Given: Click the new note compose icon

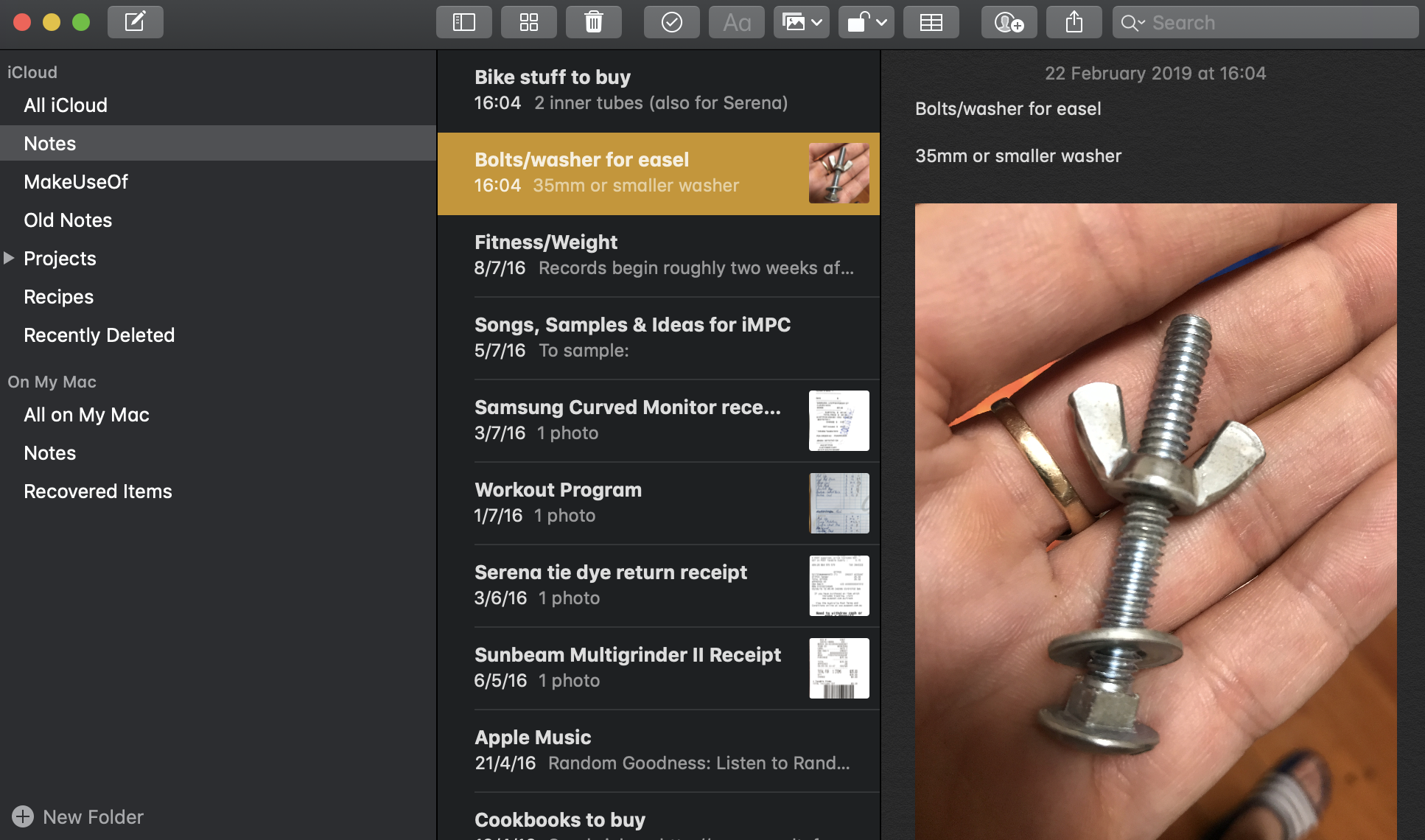Looking at the screenshot, I should point(135,19).
